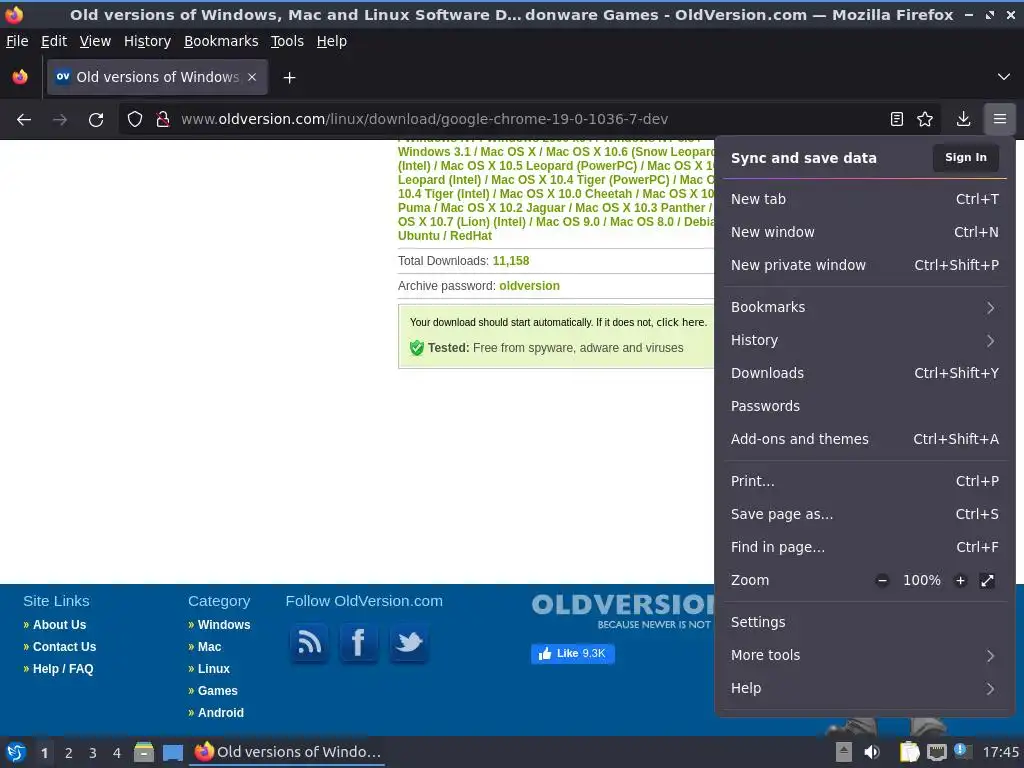
Task: Select New window menu entry
Action: pyautogui.click(x=865, y=232)
